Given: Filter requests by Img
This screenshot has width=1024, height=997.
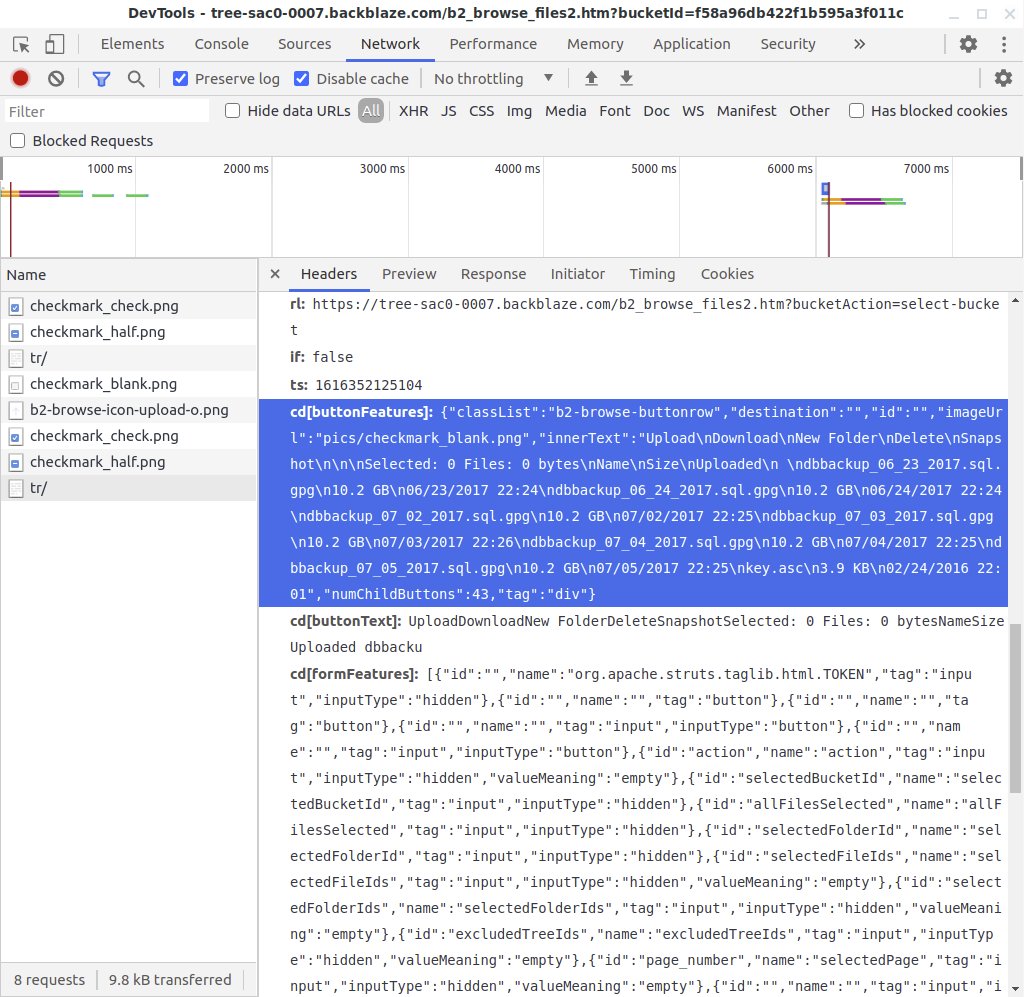Looking at the screenshot, I should pyautogui.click(x=519, y=111).
